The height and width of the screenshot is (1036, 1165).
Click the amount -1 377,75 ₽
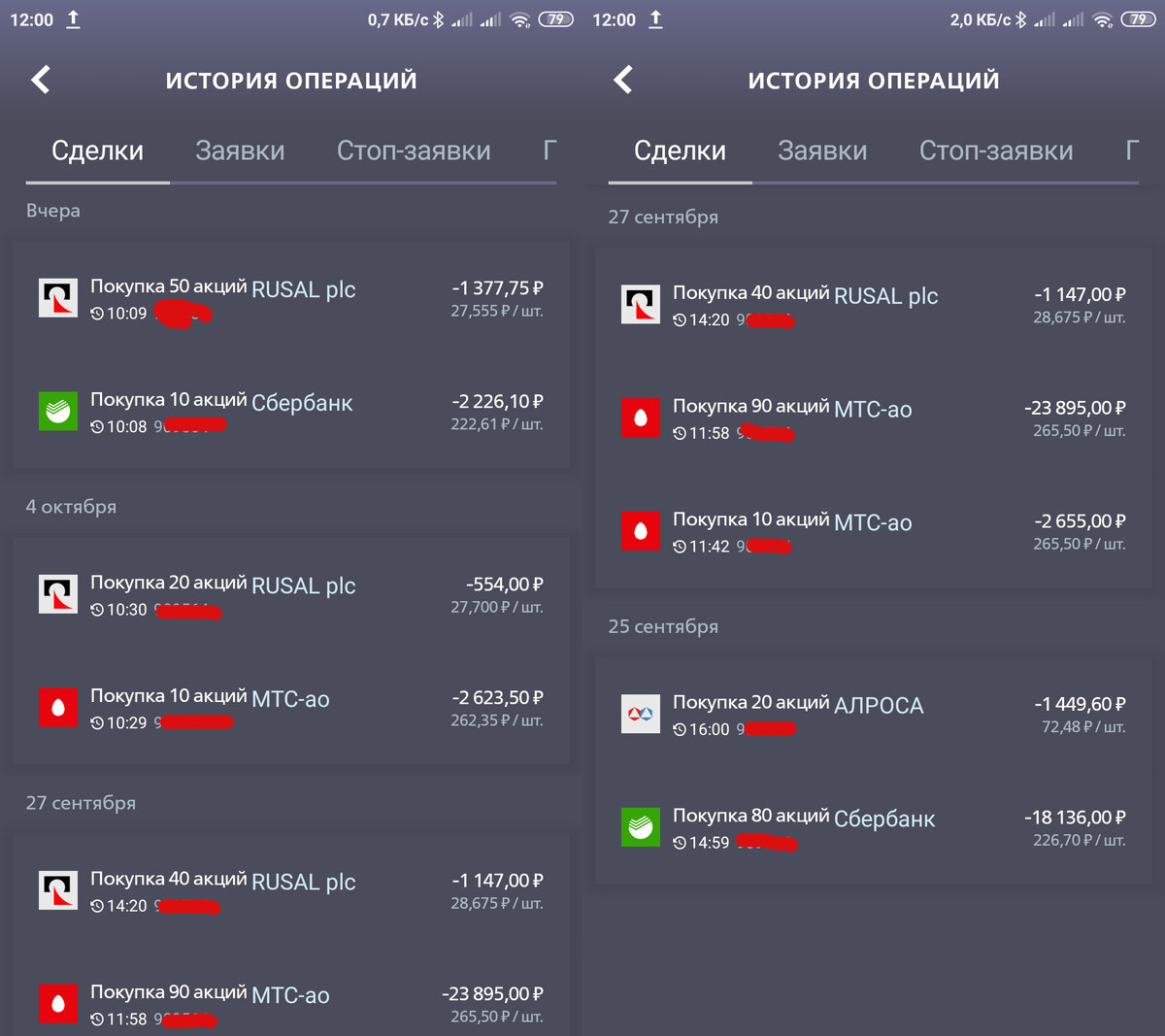tap(497, 287)
